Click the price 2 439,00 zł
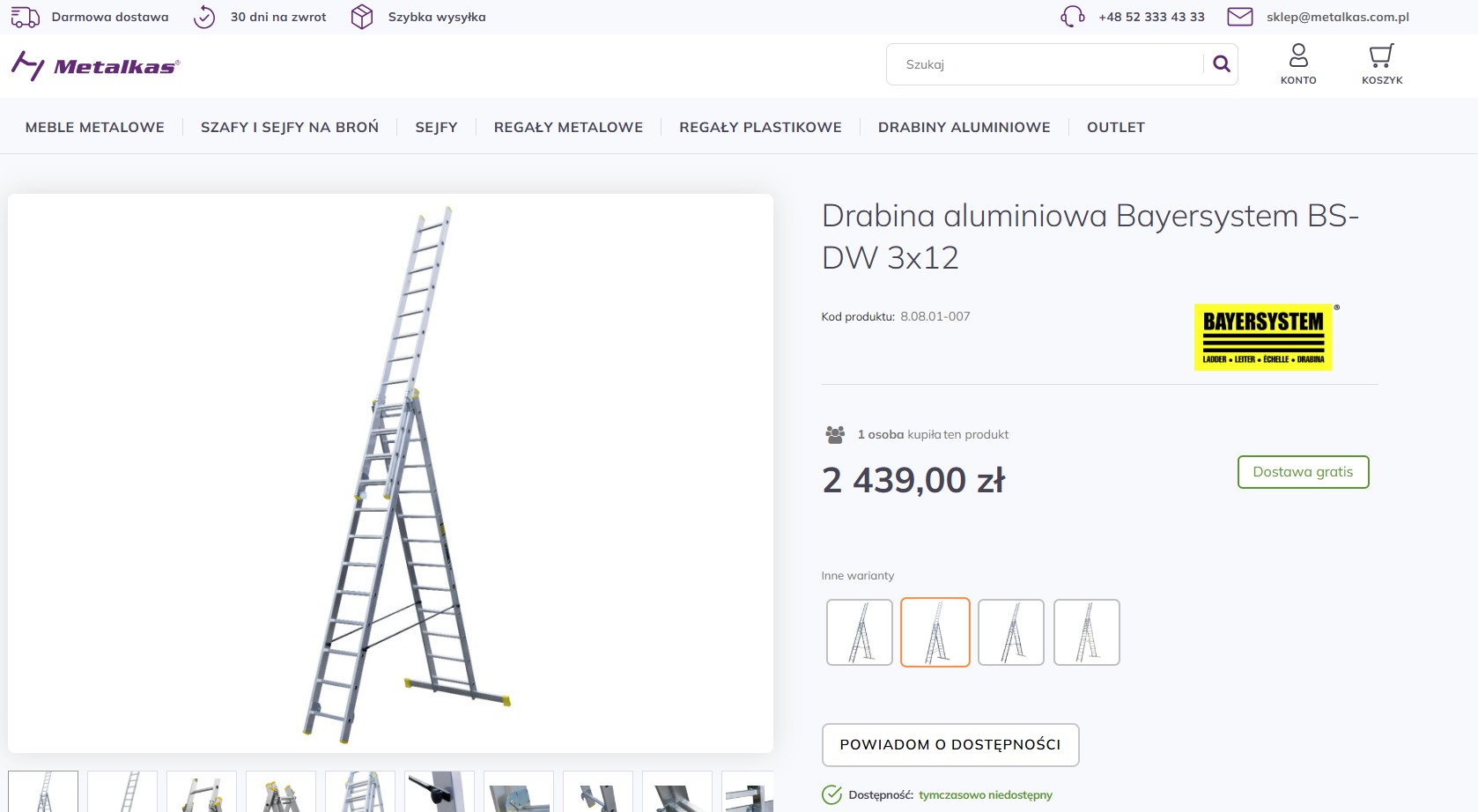1478x812 pixels. point(913,481)
